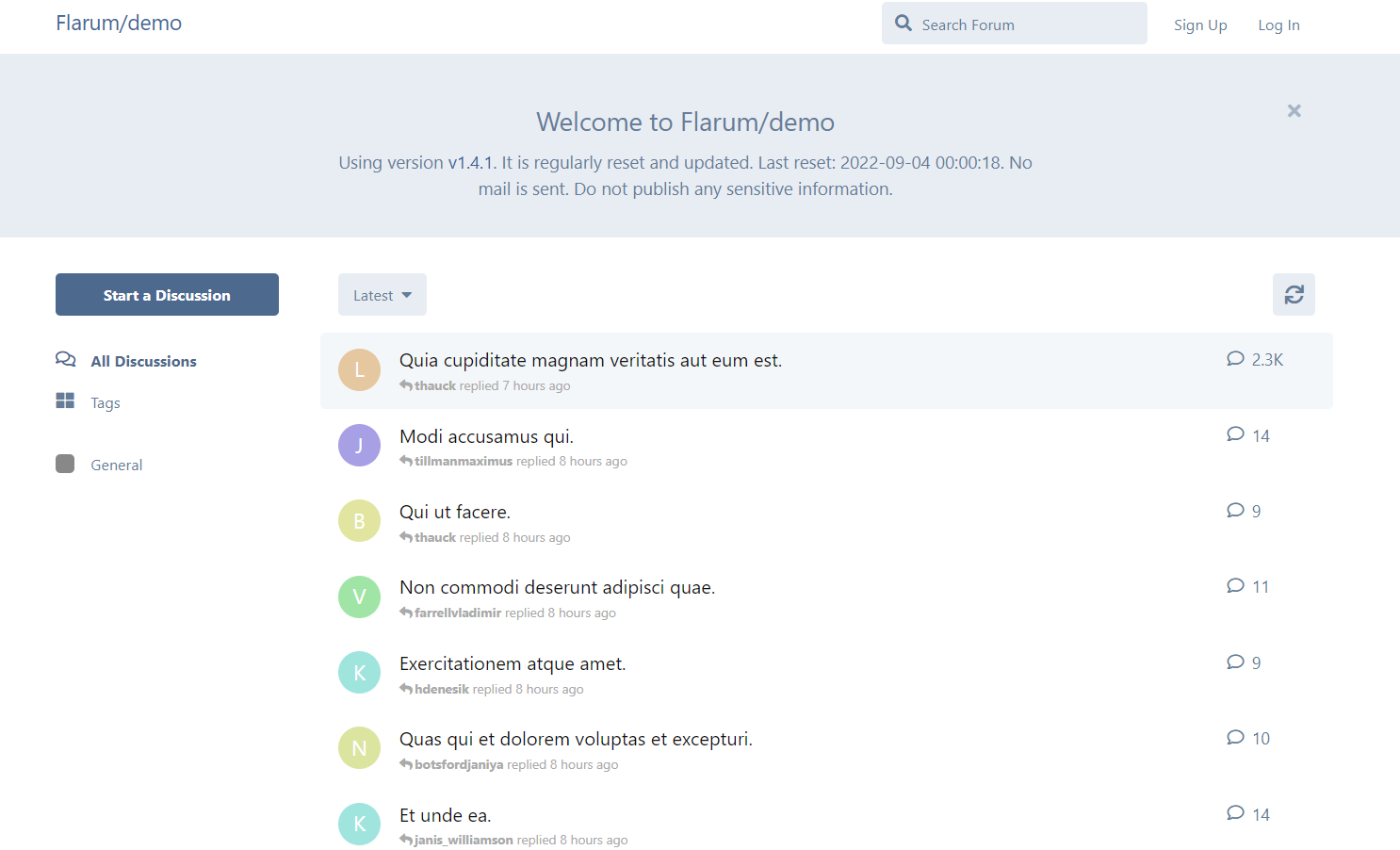Screen dimensions: 1400x850
Task: Select the General tag filter
Action: [116, 464]
